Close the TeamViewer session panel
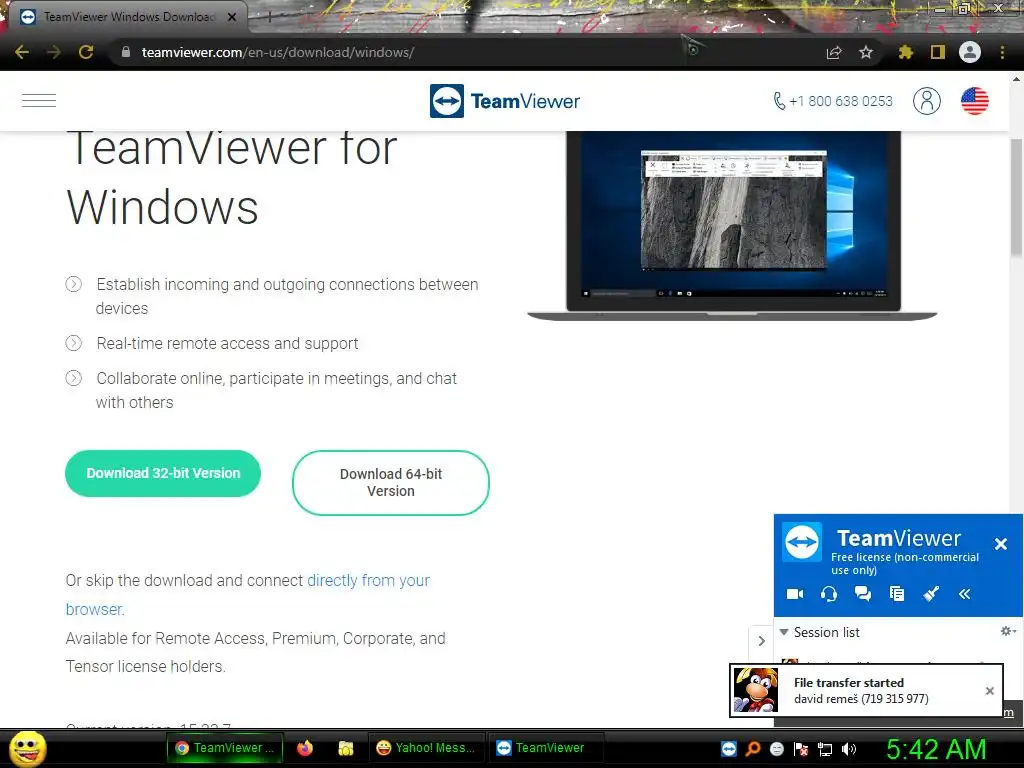The image size is (1024, 768). [1000, 543]
